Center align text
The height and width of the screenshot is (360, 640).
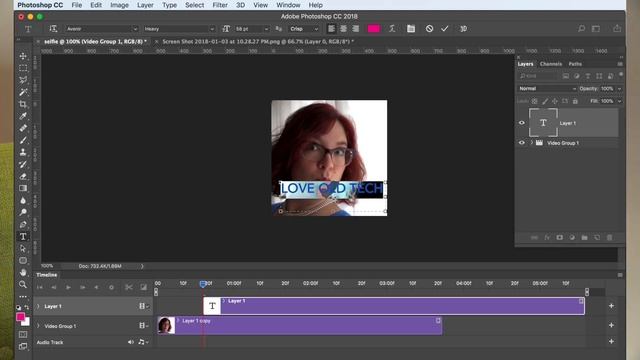coord(344,29)
